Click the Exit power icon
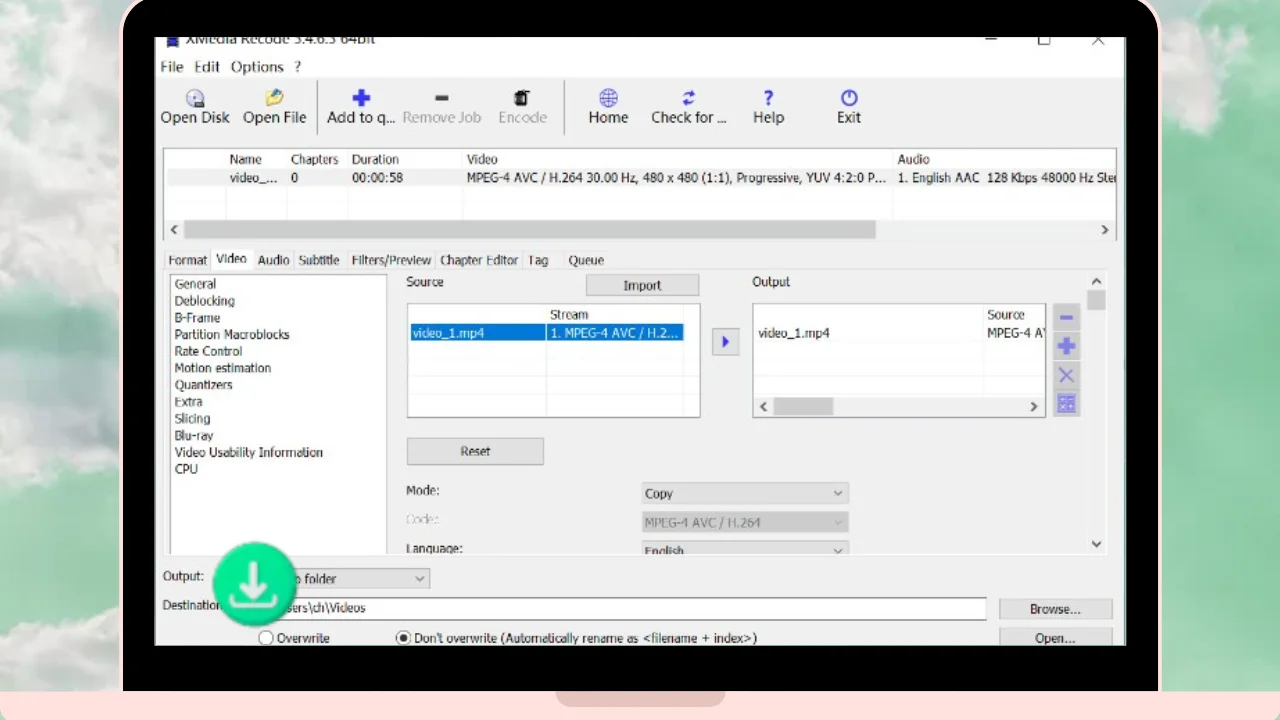Screen dimensions: 1280x720 849,98
